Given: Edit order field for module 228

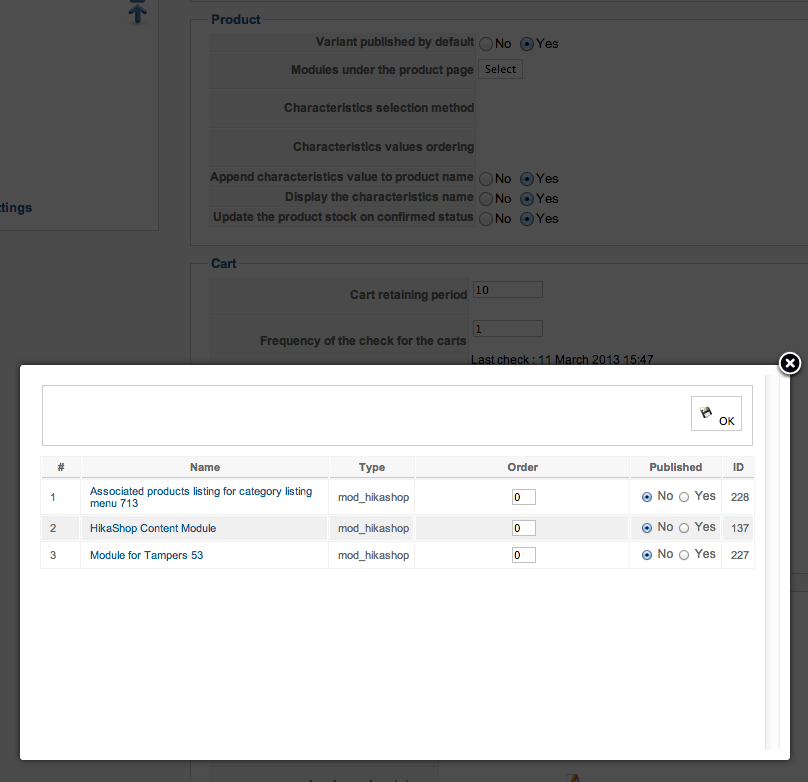Looking at the screenshot, I should 524,497.
